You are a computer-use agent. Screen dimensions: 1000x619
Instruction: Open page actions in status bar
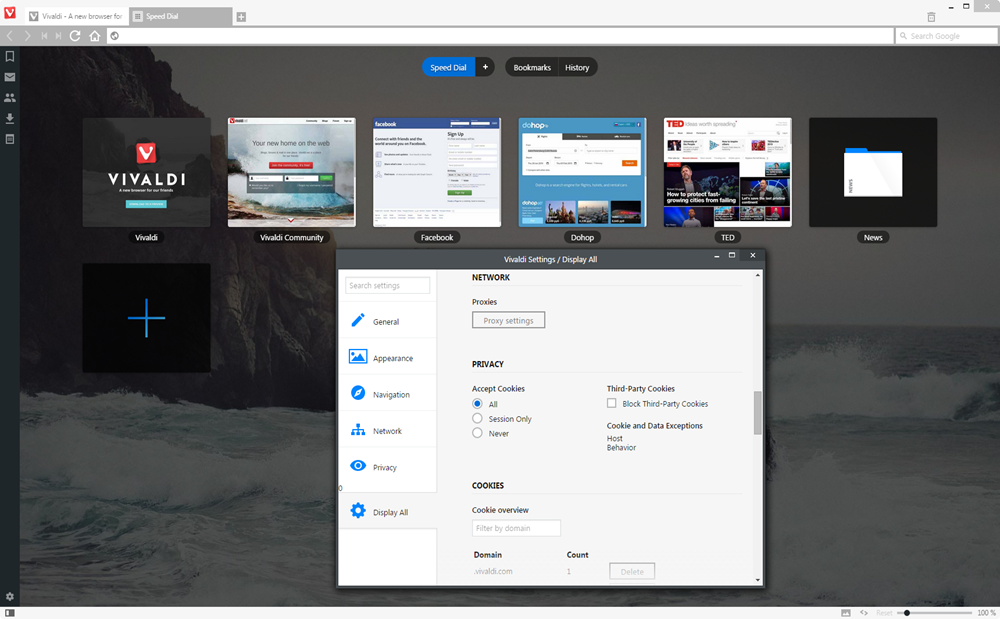point(864,613)
